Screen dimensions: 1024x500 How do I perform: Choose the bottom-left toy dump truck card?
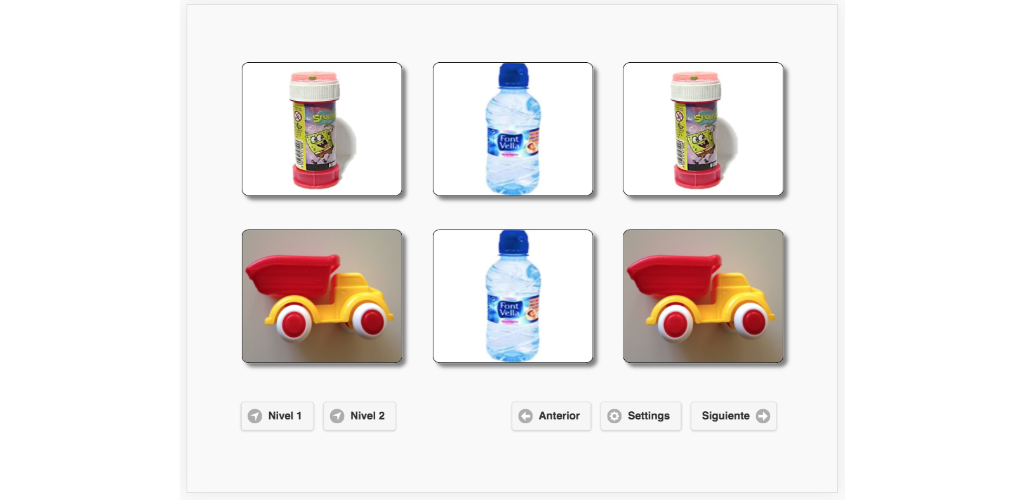point(322,296)
